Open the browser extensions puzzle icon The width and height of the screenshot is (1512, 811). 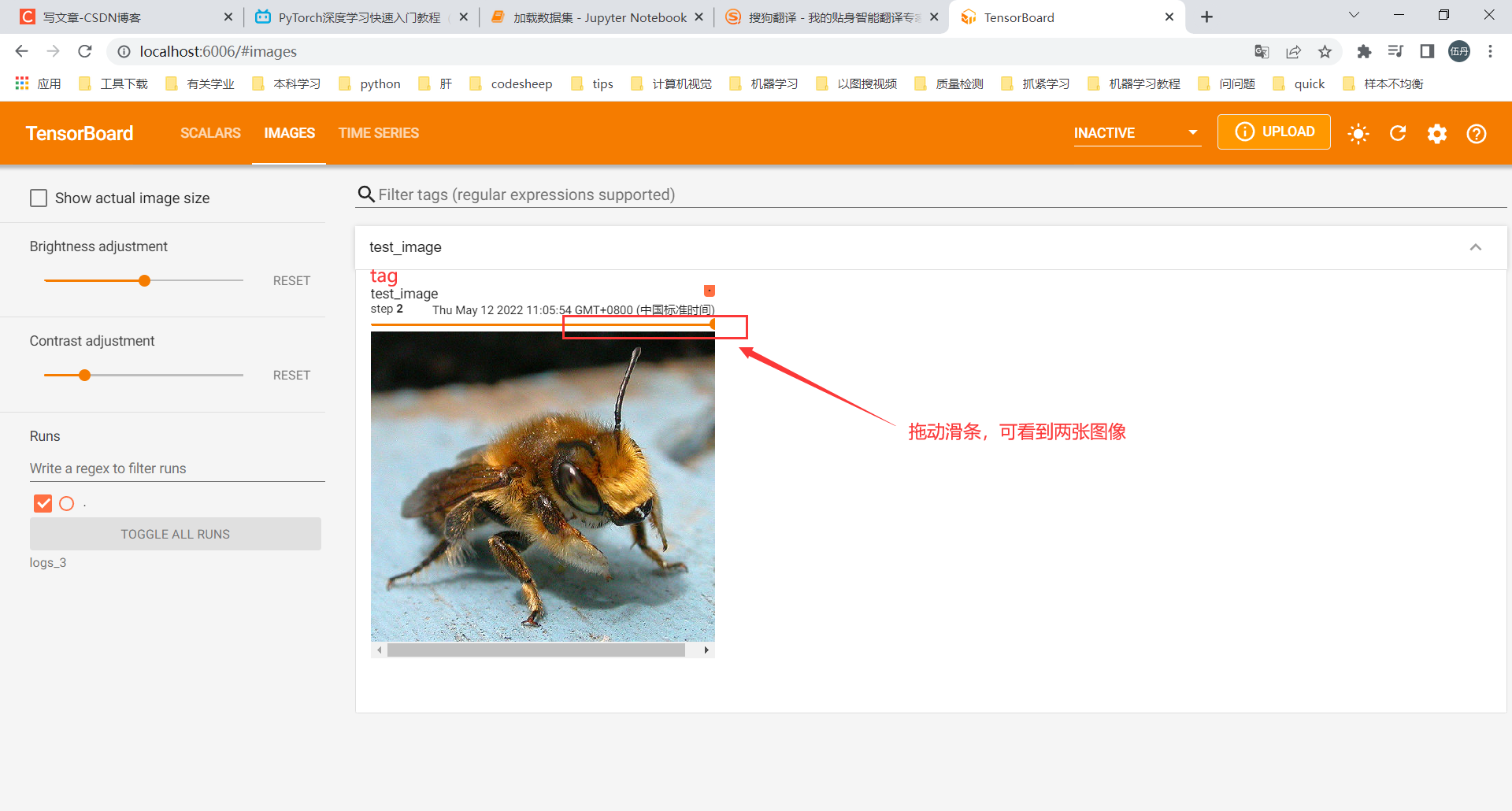pyautogui.click(x=1364, y=51)
